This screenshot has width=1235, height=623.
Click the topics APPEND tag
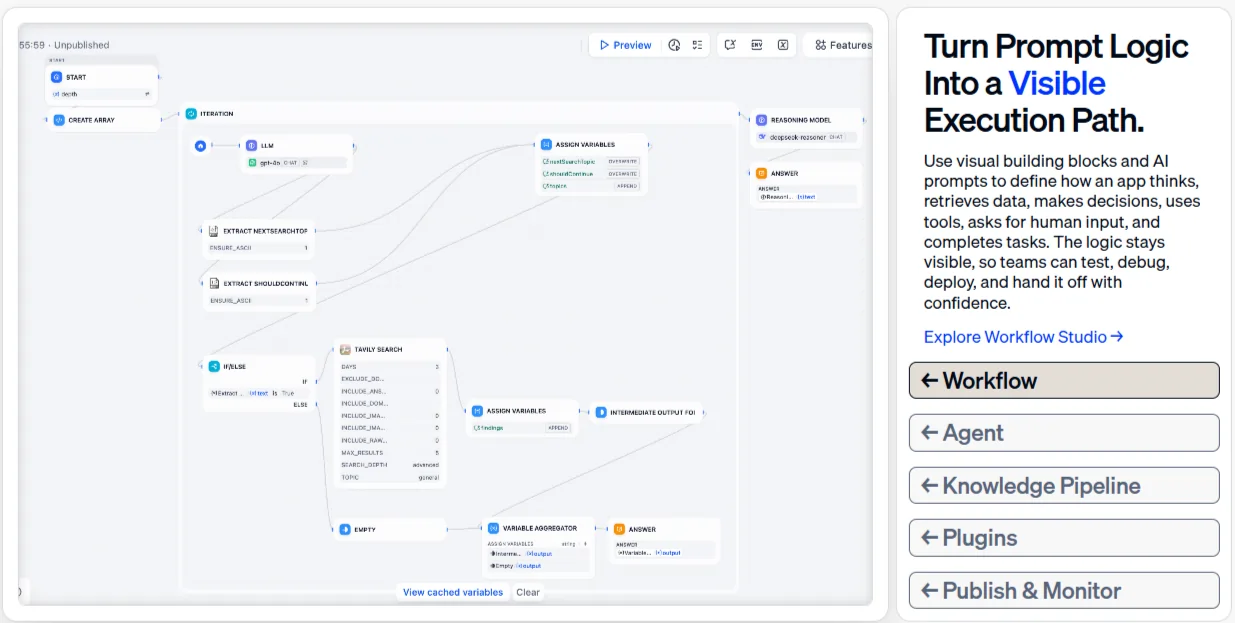click(626, 185)
